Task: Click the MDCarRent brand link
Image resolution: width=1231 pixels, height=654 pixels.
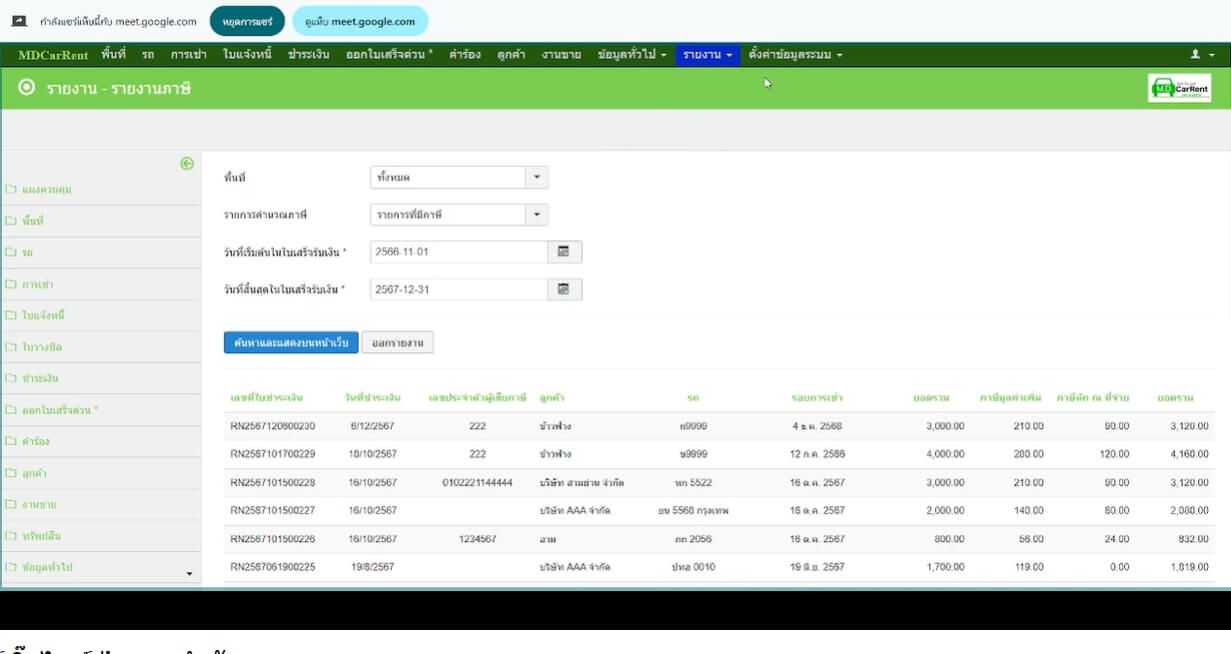Action: [x=52, y=55]
